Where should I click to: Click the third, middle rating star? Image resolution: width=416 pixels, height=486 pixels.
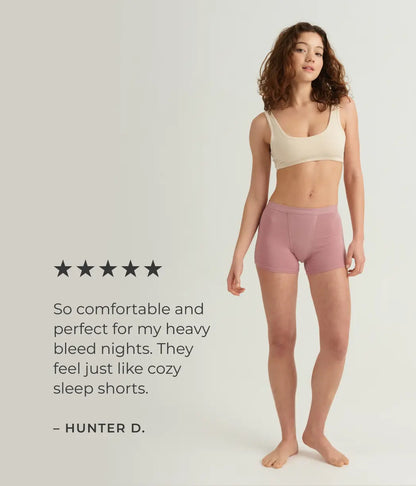click(x=108, y=269)
